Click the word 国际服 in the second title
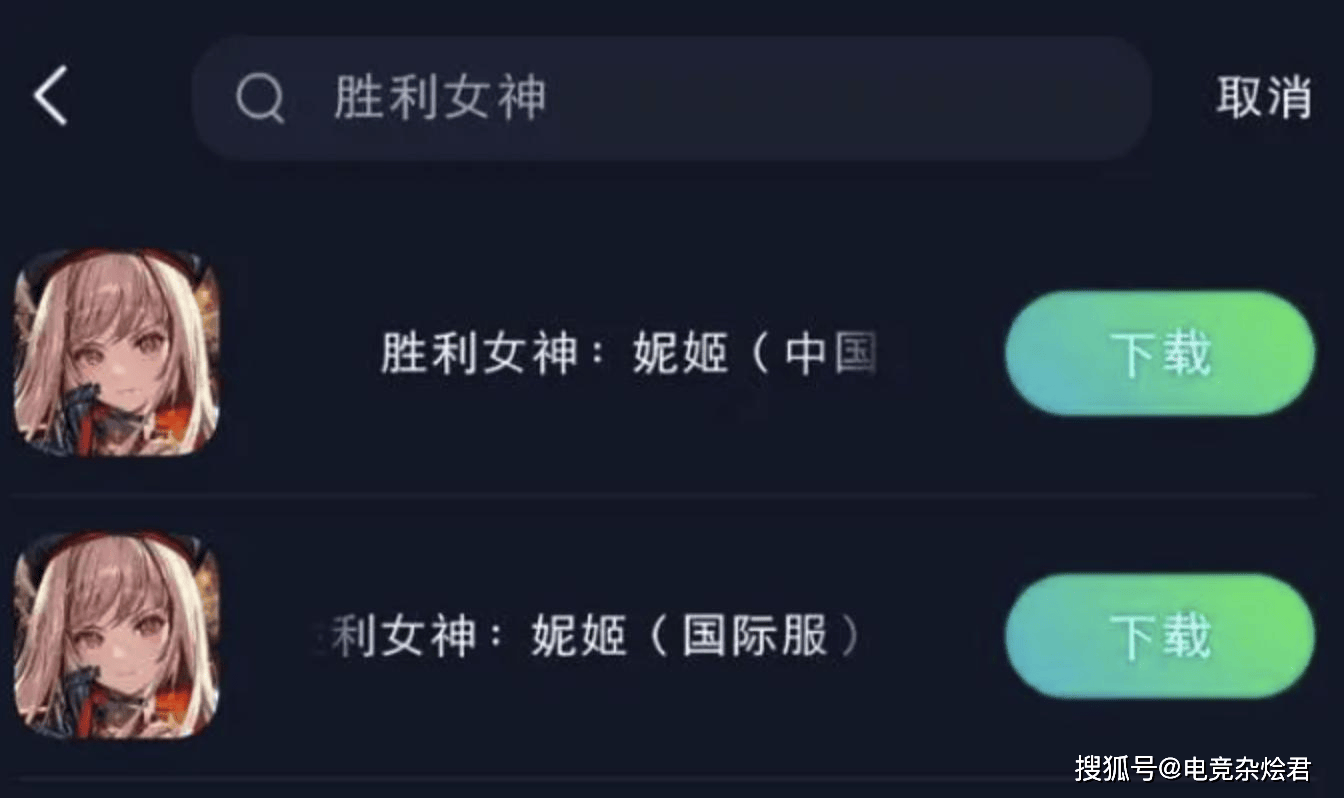The height and width of the screenshot is (798, 1344). click(x=756, y=637)
